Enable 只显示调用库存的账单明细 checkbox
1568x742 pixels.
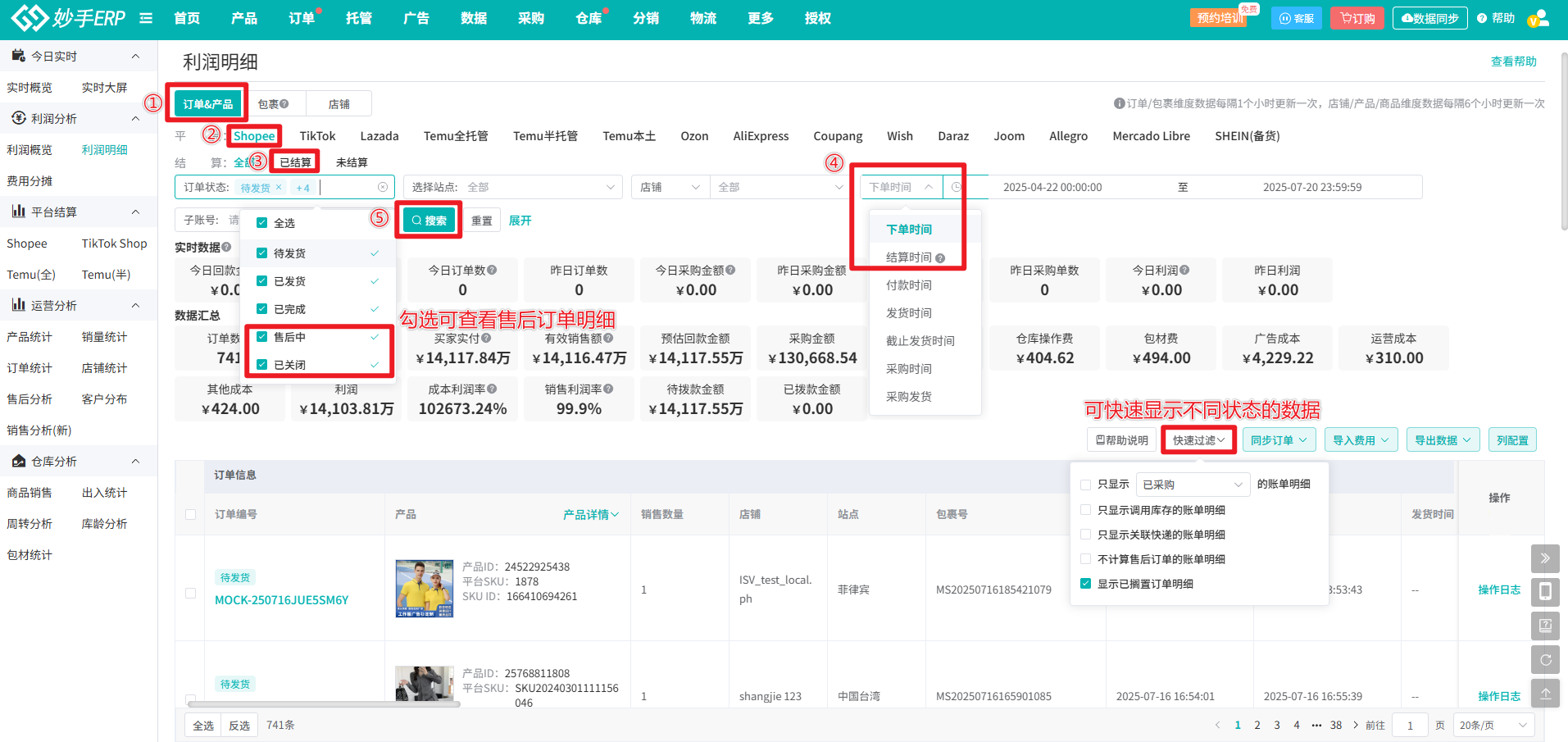1086,510
